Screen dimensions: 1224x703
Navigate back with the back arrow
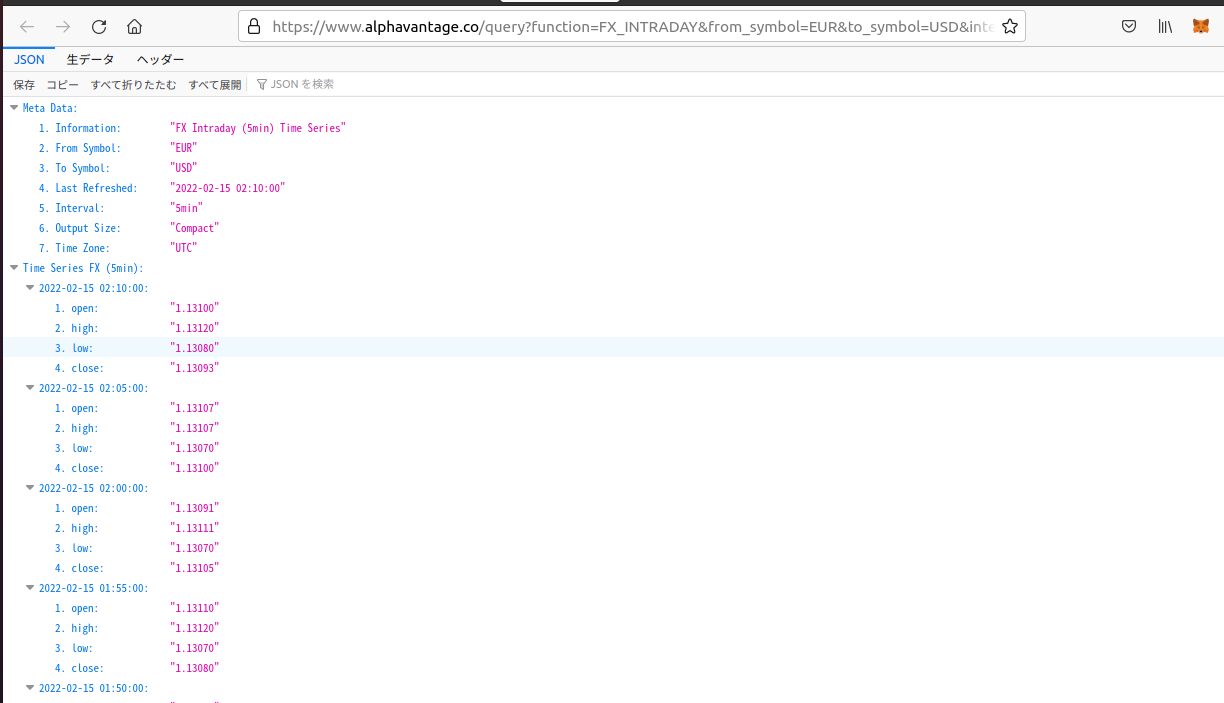click(x=27, y=26)
